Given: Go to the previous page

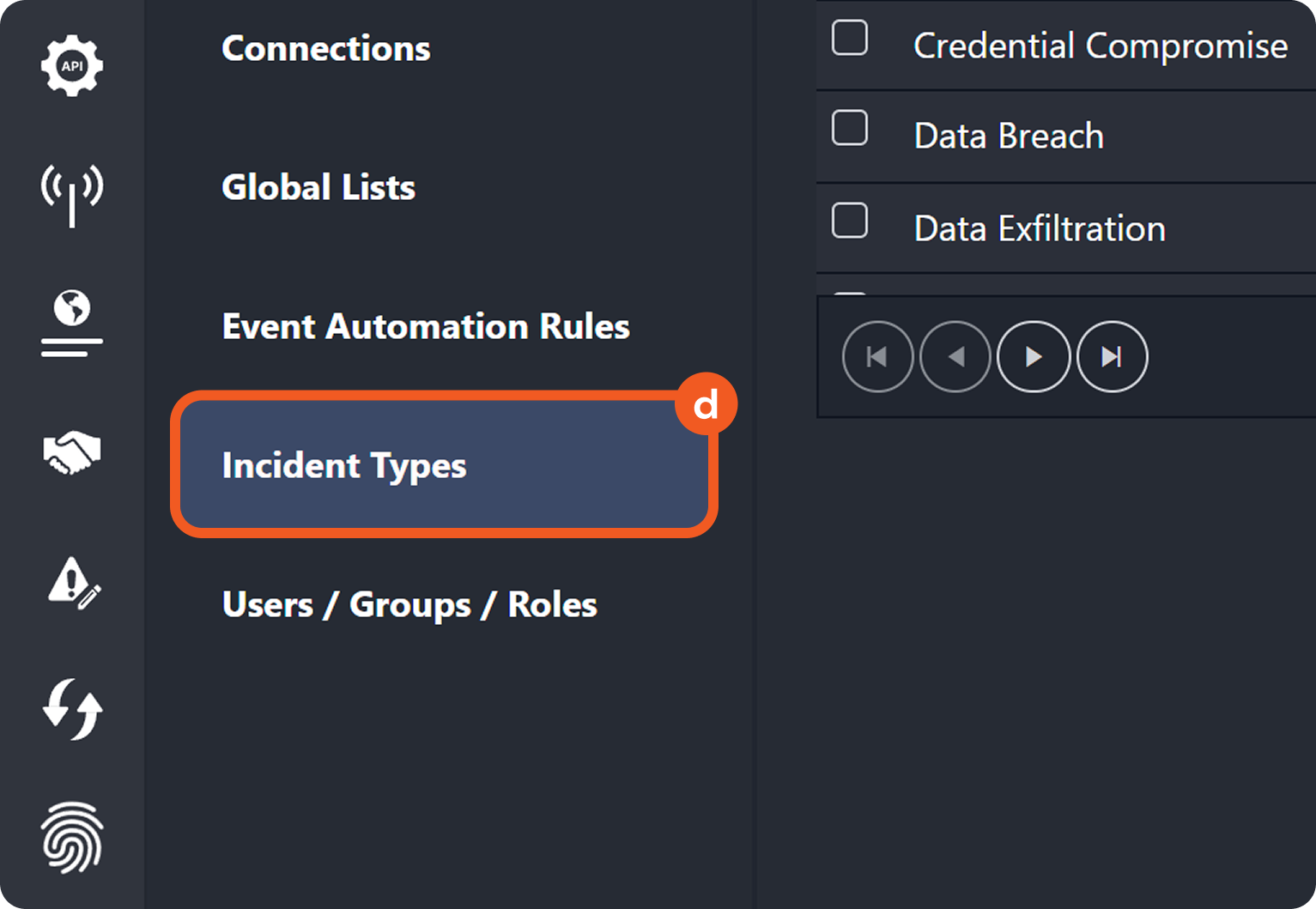Looking at the screenshot, I should pyautogui.click(x=955, y=357).
